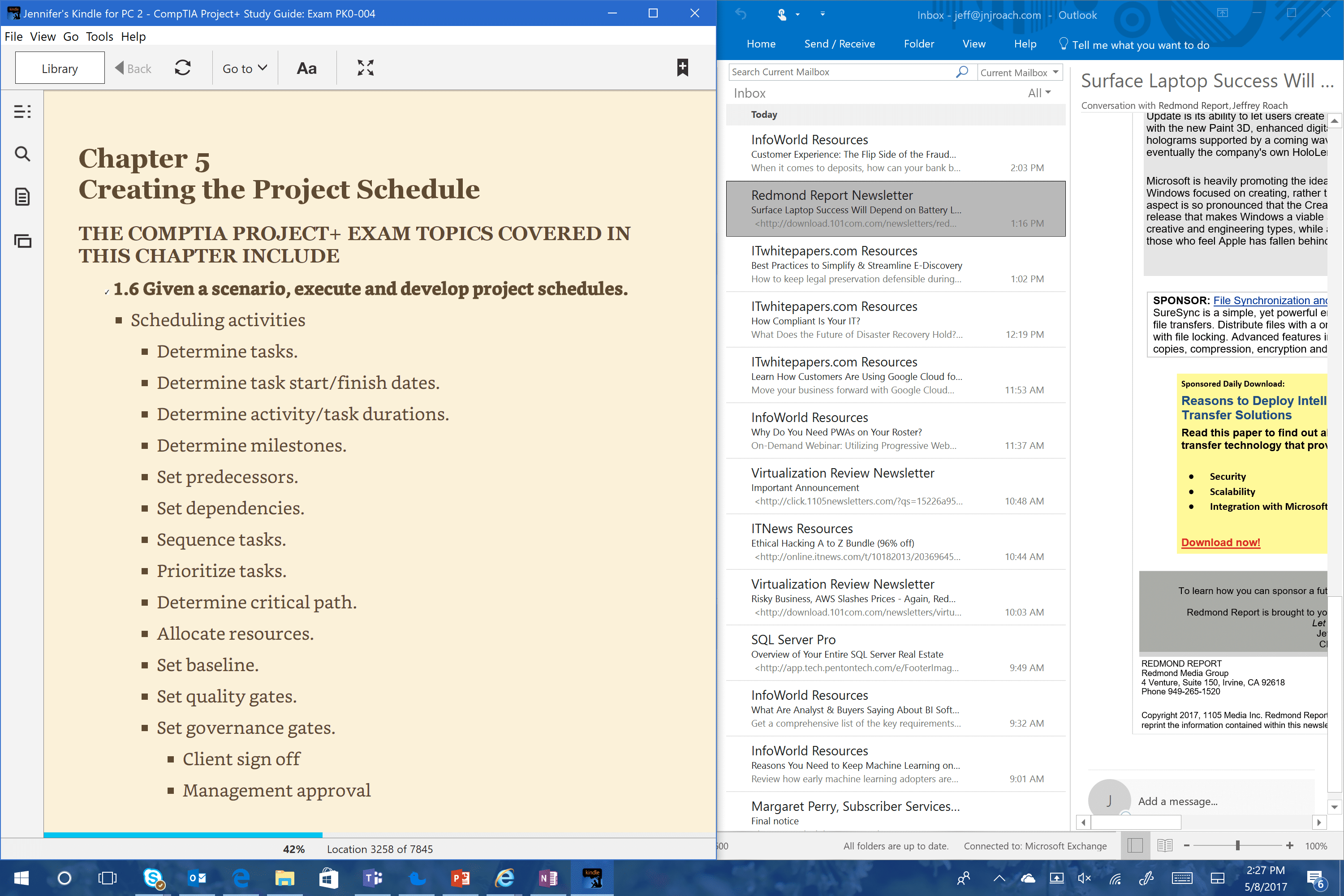Viewport: 1344px width, 896px height.
Task: Show hidden tray icons chevron
Action: point(999,878)
